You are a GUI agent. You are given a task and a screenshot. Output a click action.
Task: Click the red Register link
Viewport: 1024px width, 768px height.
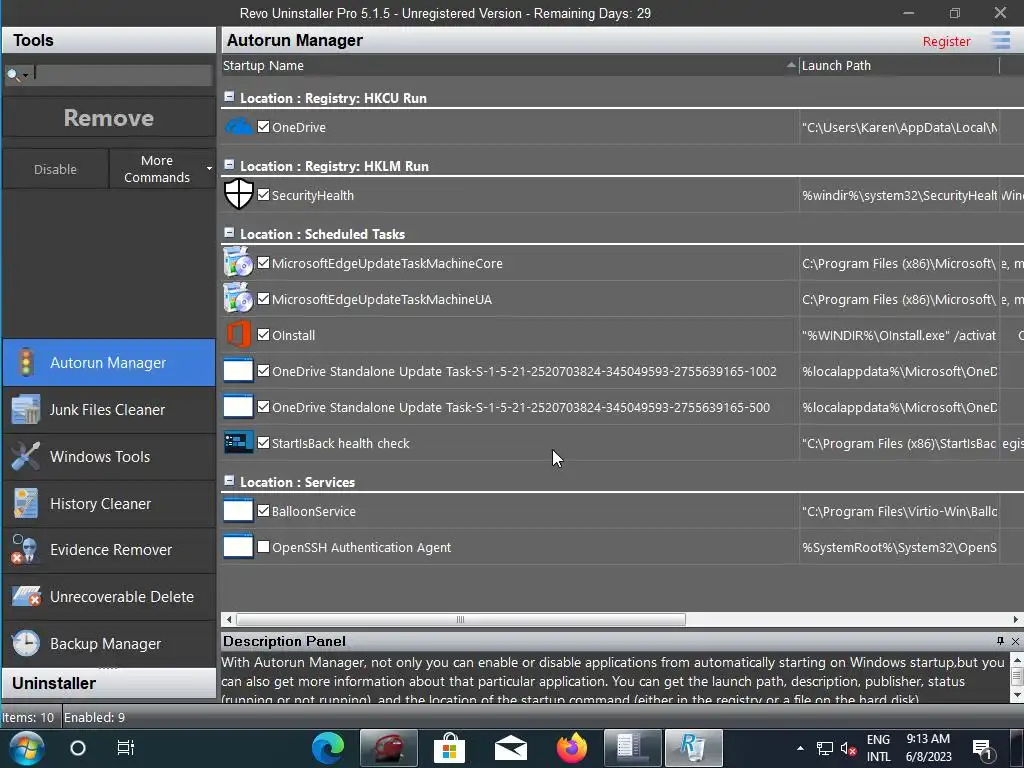click(x=946, y=41)
